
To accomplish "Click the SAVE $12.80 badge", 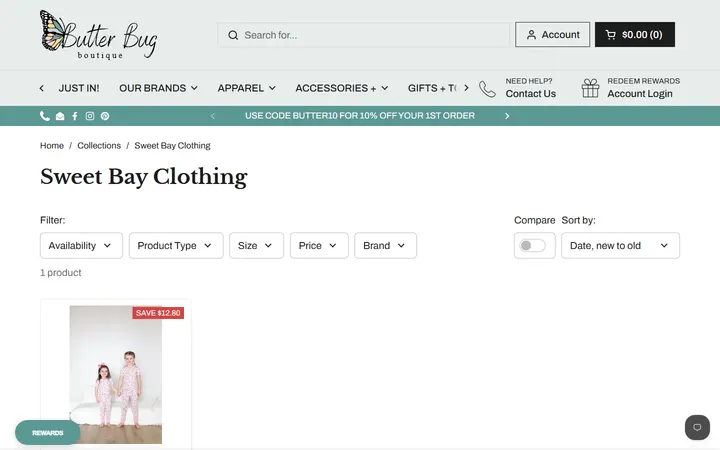I will tap(158, 313).
